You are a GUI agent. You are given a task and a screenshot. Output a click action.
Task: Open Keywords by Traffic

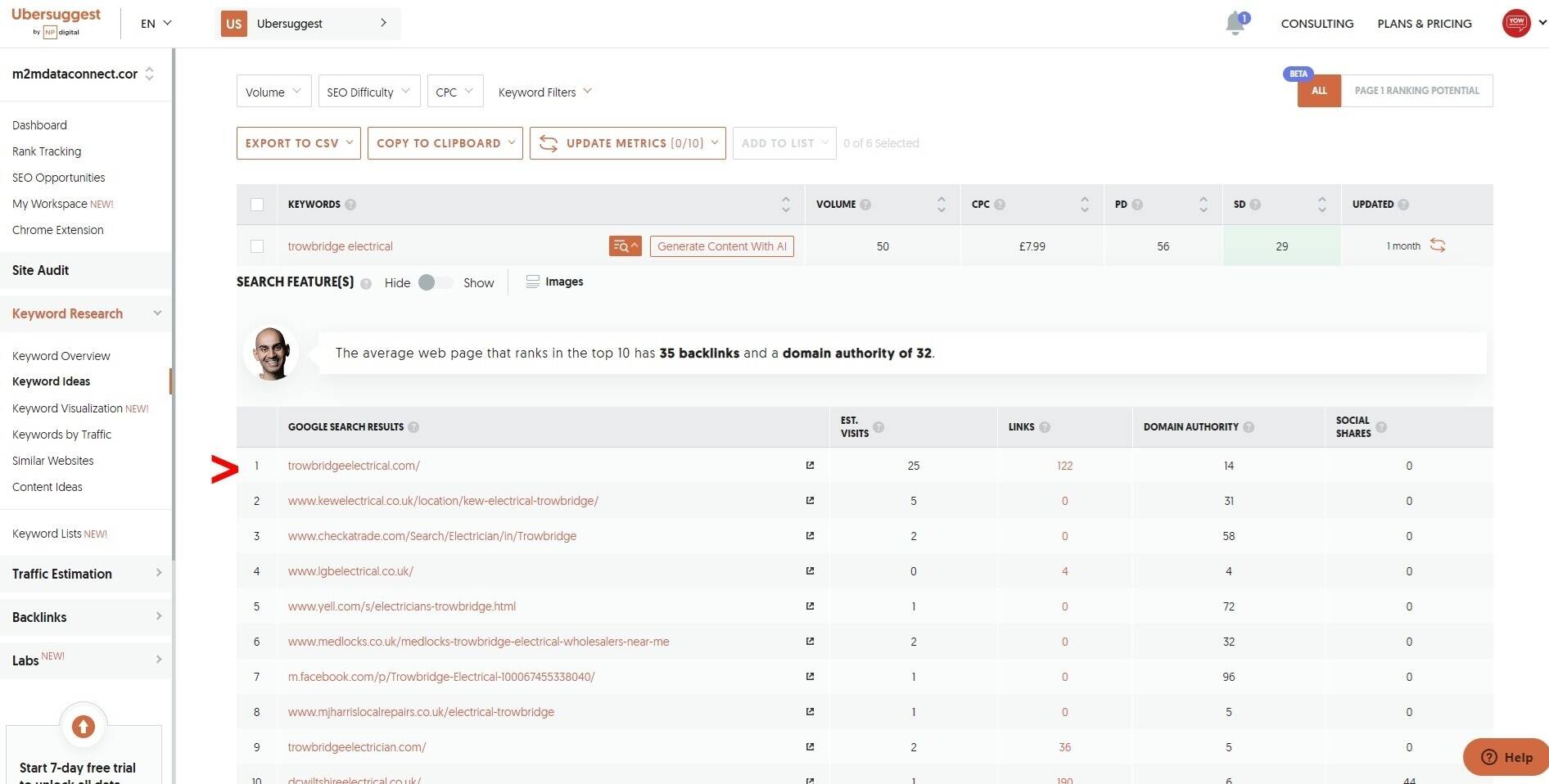[x=61, y=435]
